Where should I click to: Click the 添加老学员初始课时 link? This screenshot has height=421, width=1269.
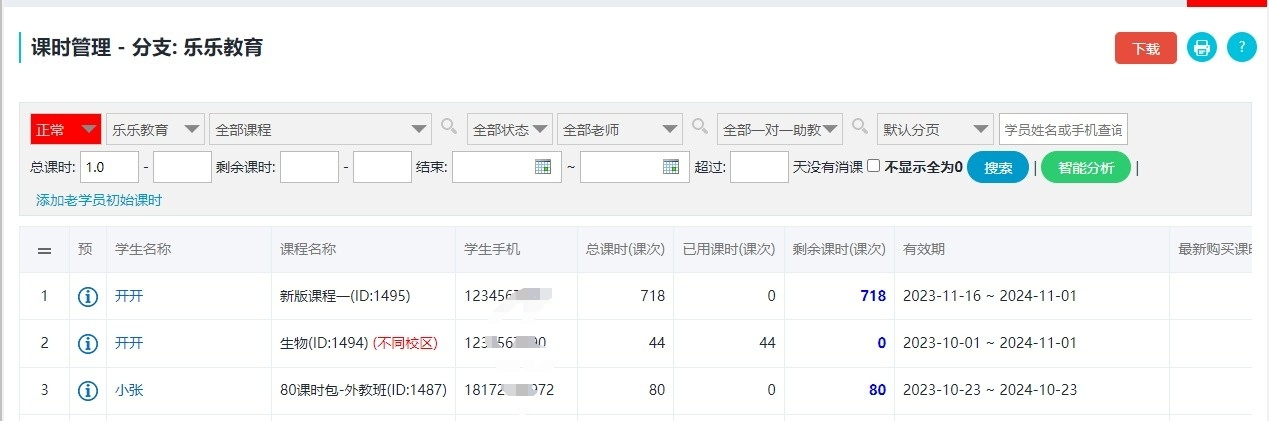(99, 200)
